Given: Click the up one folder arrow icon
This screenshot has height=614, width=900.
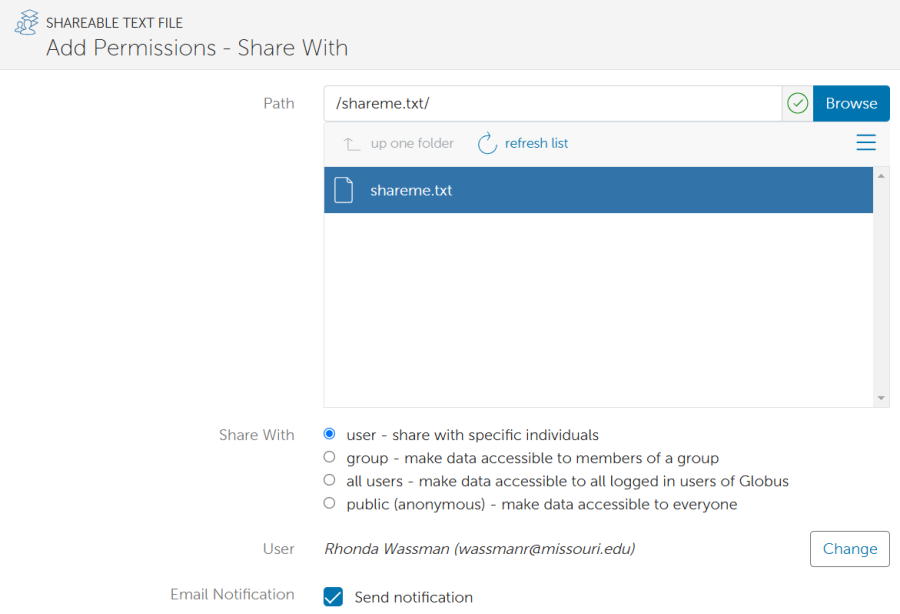Looking at the screenshot, I should pos(351,144).
